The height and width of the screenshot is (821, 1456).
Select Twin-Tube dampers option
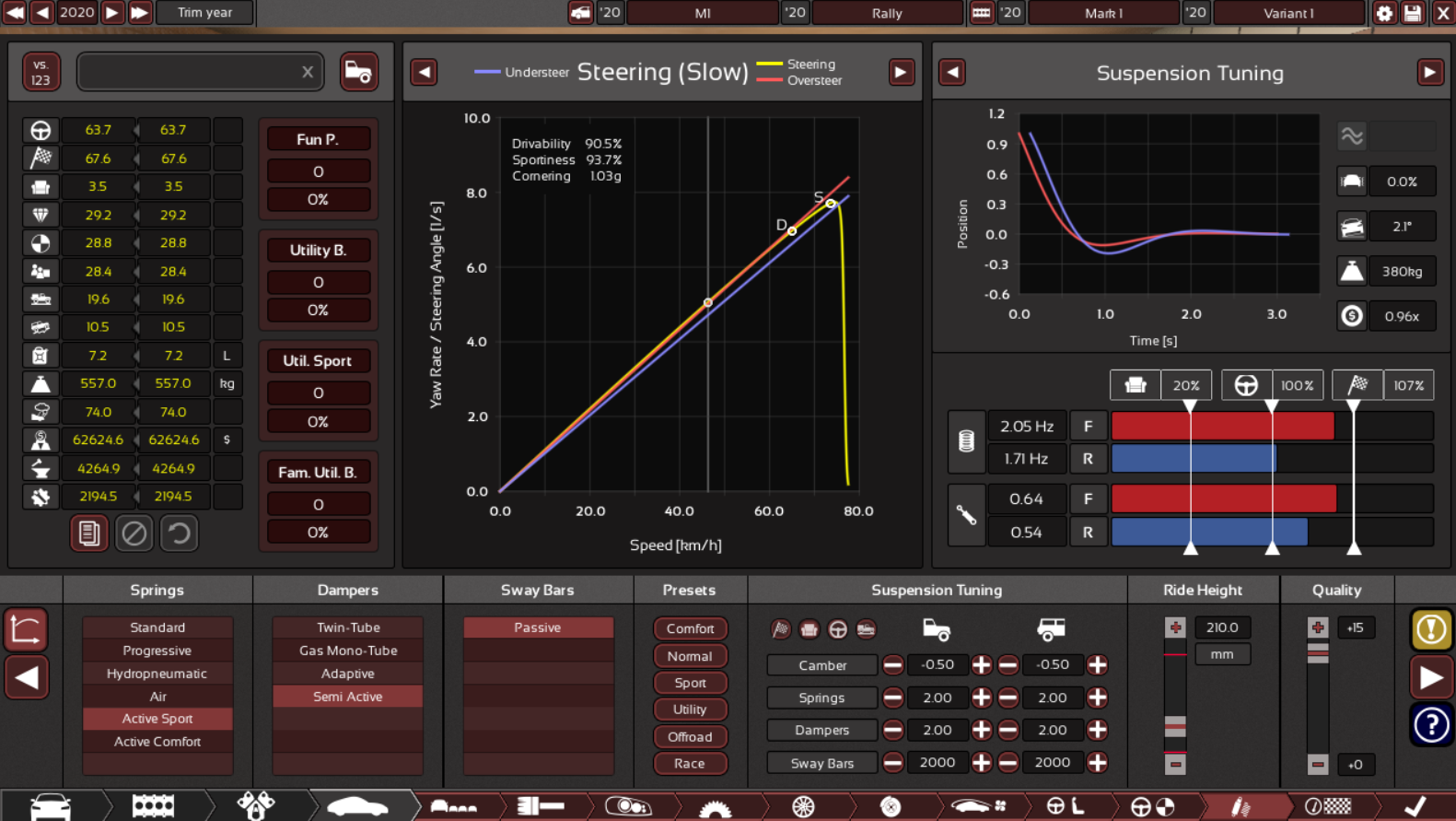[348, 627]
